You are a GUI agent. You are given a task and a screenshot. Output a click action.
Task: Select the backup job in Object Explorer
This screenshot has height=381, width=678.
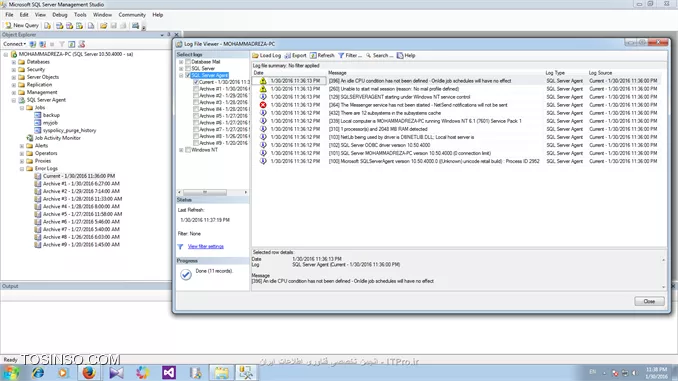point(51,115)
